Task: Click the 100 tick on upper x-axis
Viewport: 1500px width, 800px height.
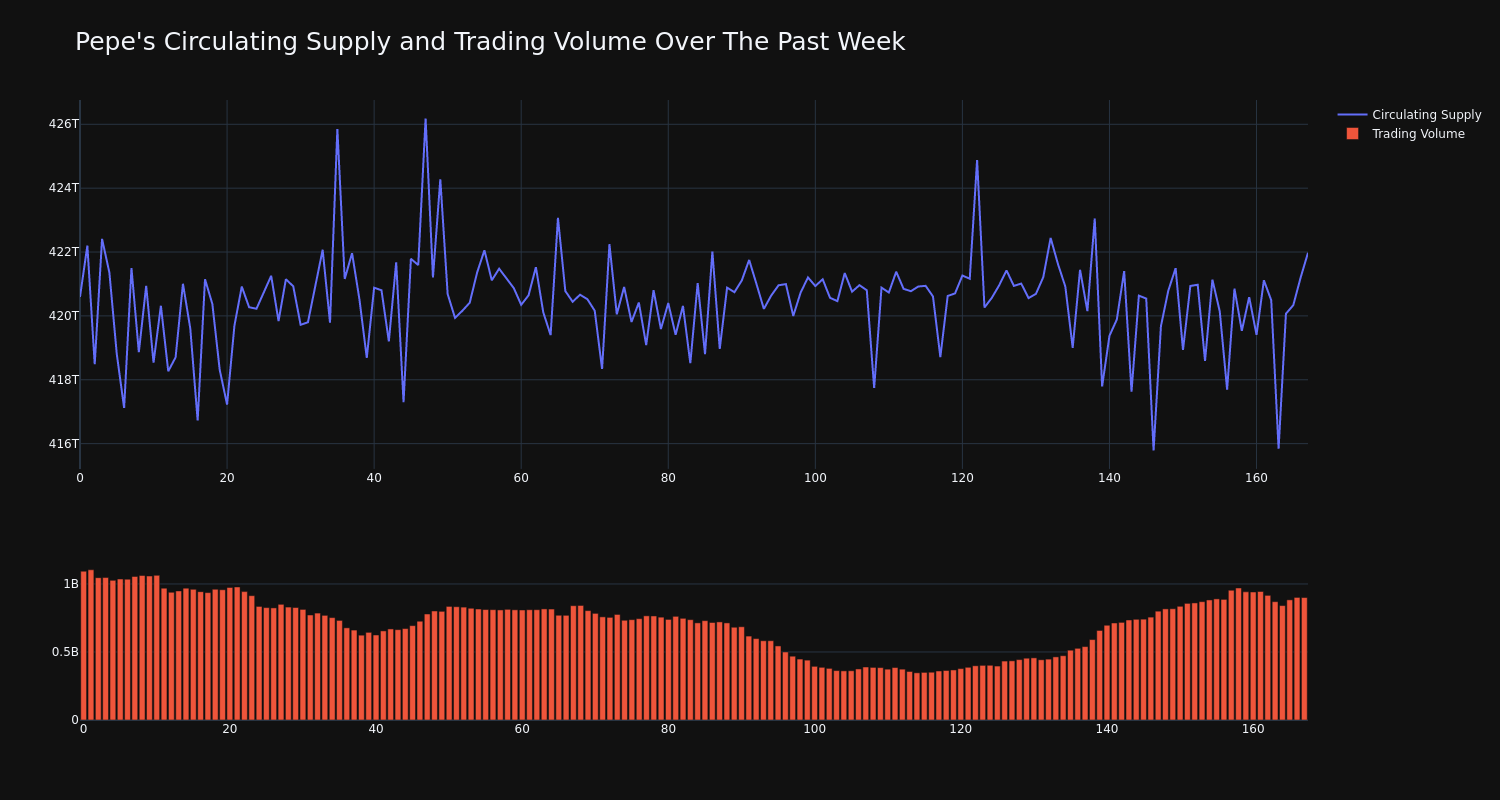Action: pos(815,478)
